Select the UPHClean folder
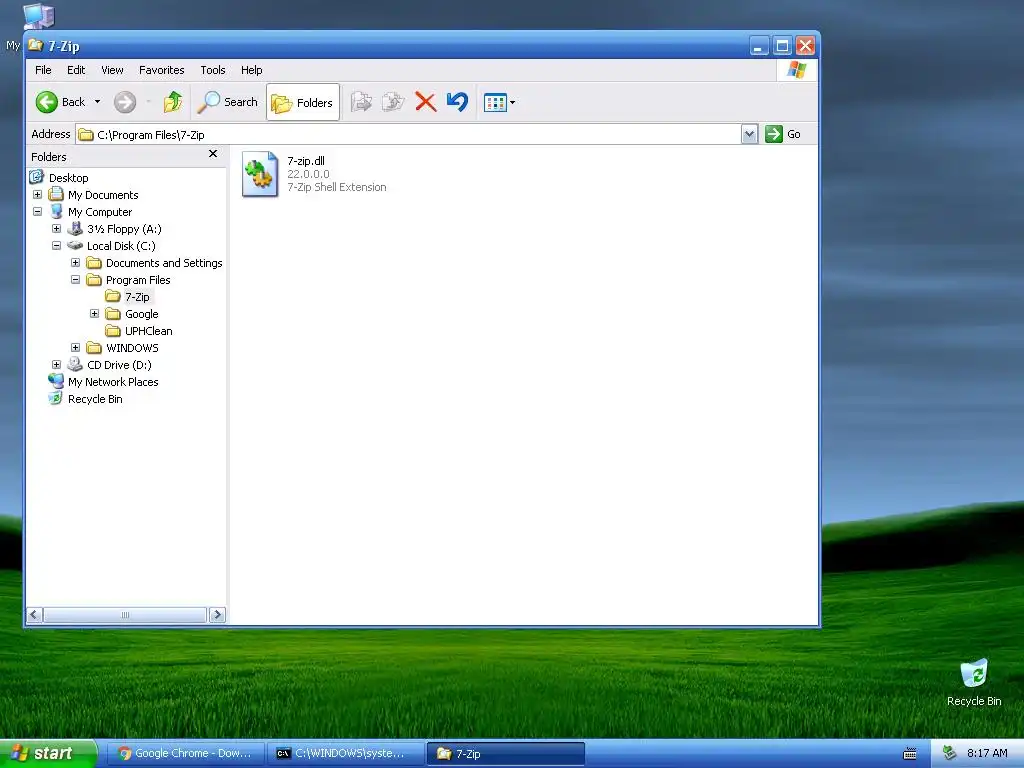The width and height of the screenshot is (1024, 768). pos(148,330)
